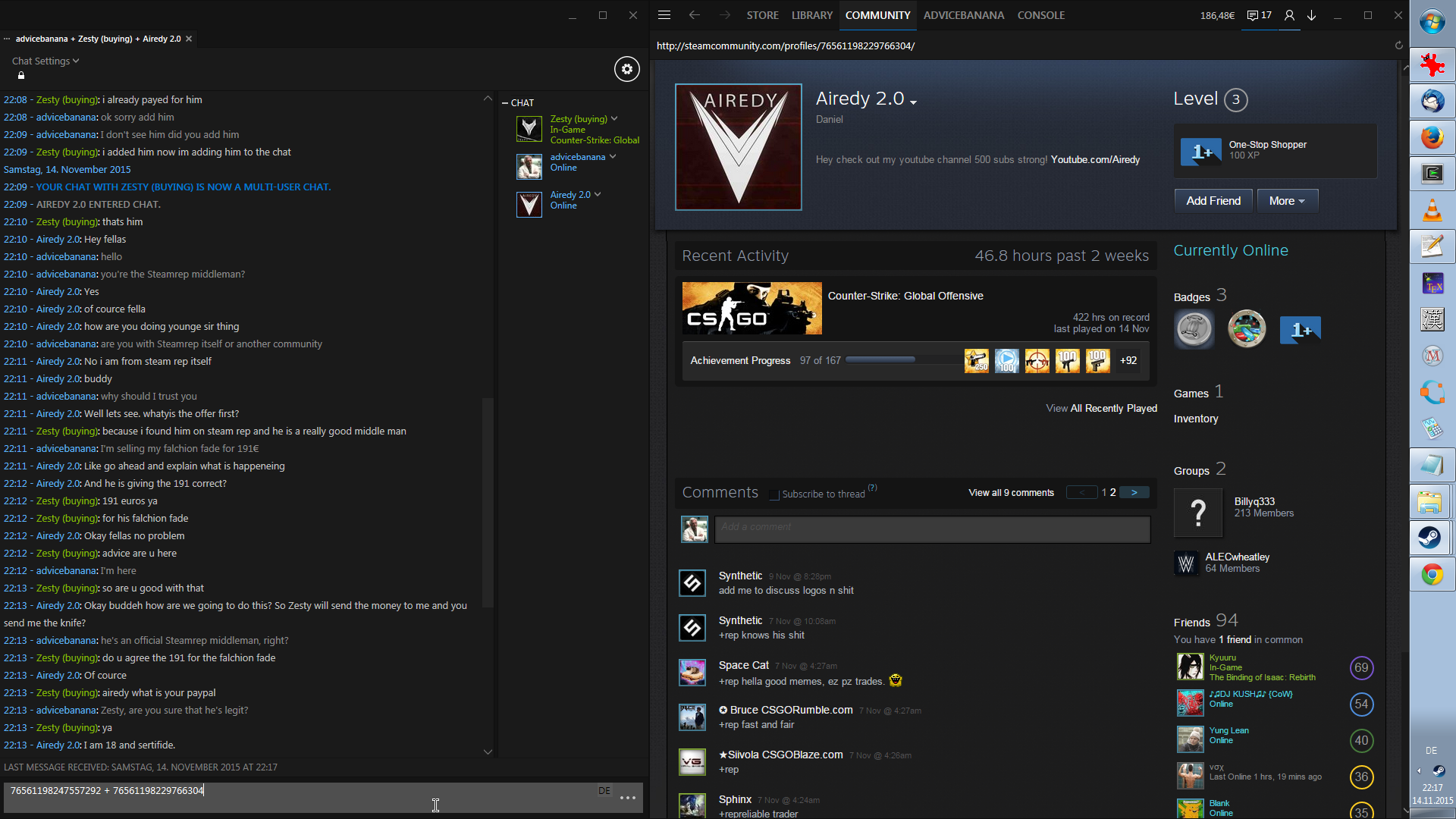Collapse the CHAT member list
This screenshot has width=1456, height=819.
(x=505, y=103)
